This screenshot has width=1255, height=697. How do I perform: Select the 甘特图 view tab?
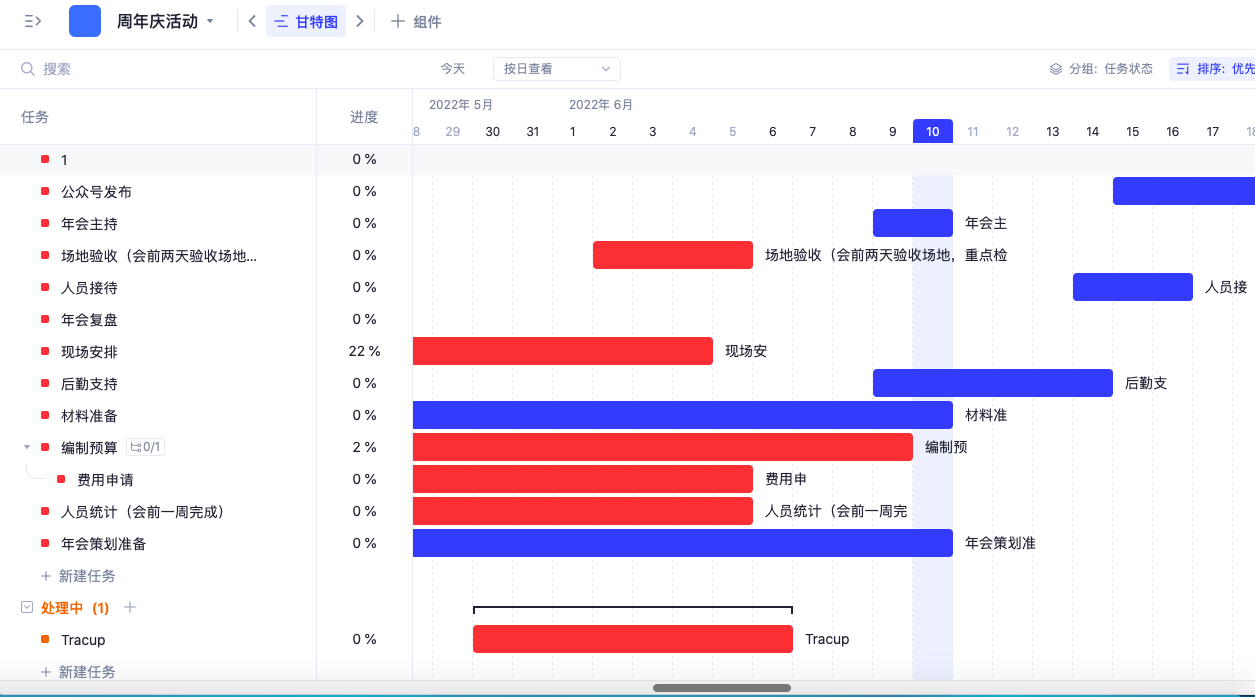point(306,20)
